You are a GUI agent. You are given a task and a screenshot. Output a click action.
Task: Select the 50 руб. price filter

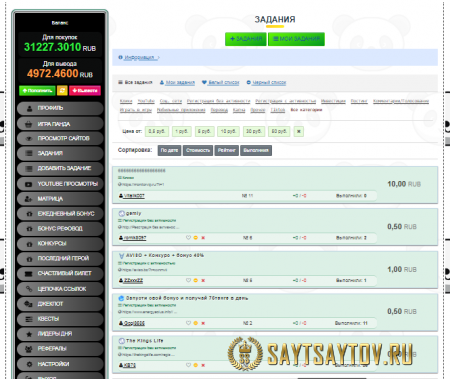pyautogui.click(x=279, y=131)
